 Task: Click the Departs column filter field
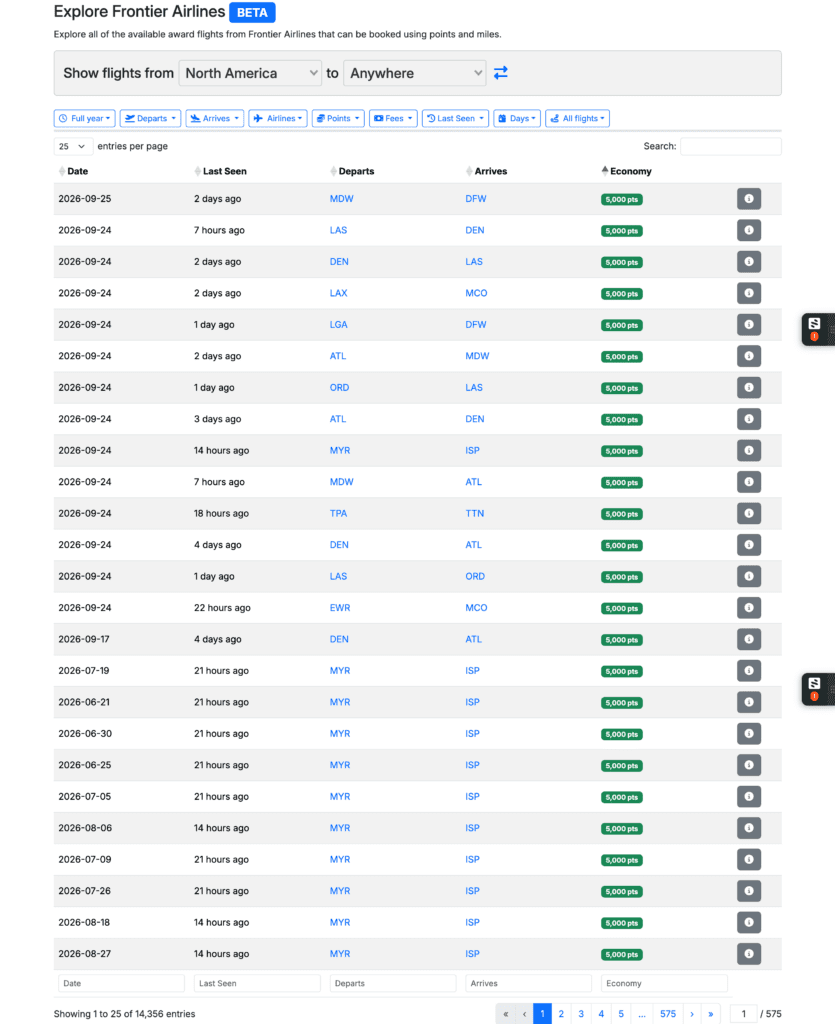[x=393, y=984]
